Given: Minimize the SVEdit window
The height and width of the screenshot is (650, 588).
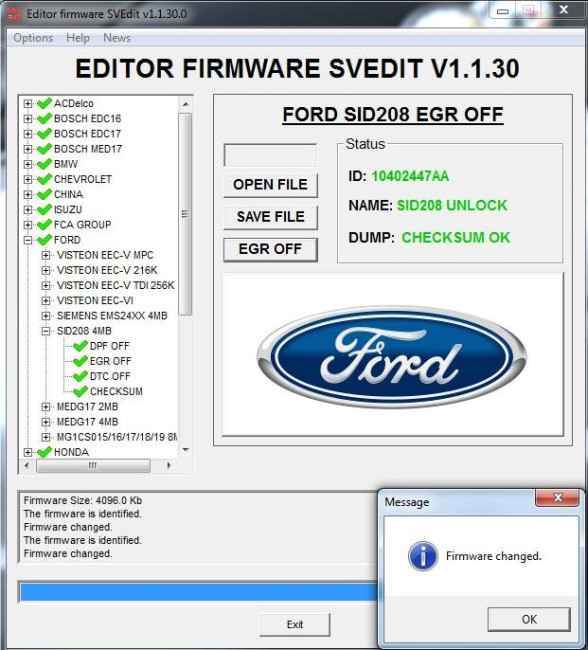Looking at the screenshot, I should [x=503, y=12].
